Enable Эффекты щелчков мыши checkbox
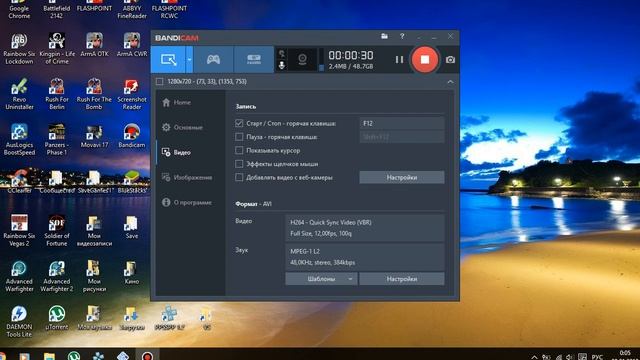The image size is (640, 360). [x=239, y=164]
